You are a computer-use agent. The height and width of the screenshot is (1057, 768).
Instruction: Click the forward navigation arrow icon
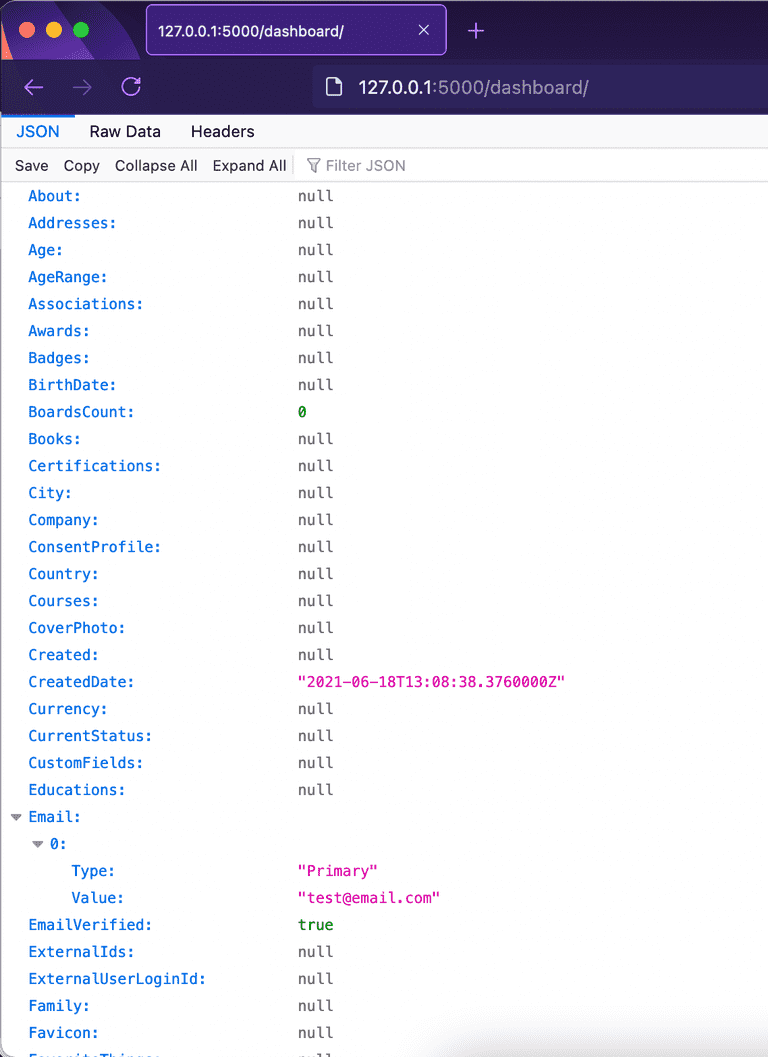pos(82,87)
